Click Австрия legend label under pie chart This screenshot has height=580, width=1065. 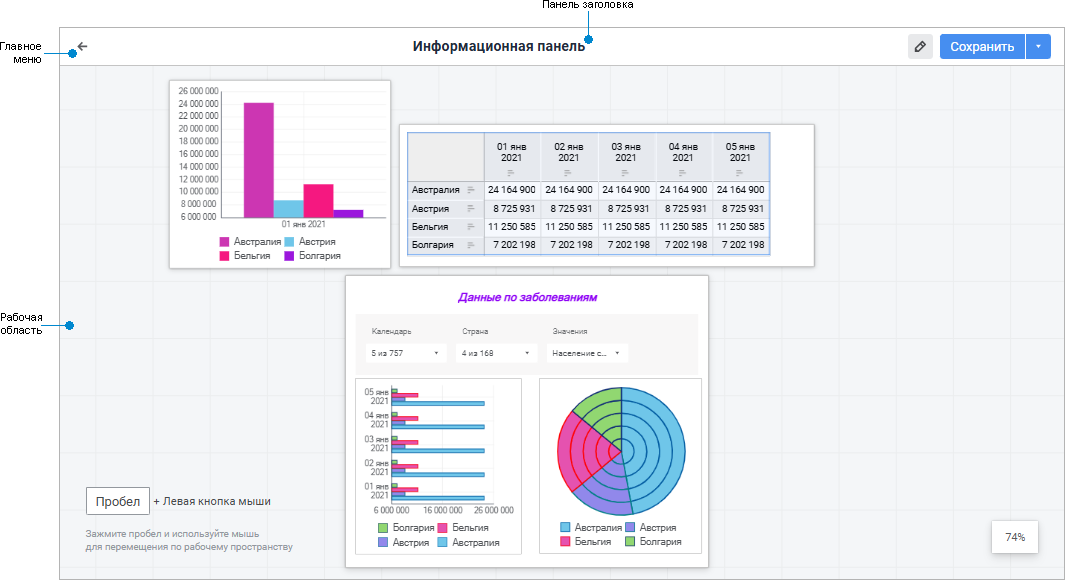(x=657, y=527)
